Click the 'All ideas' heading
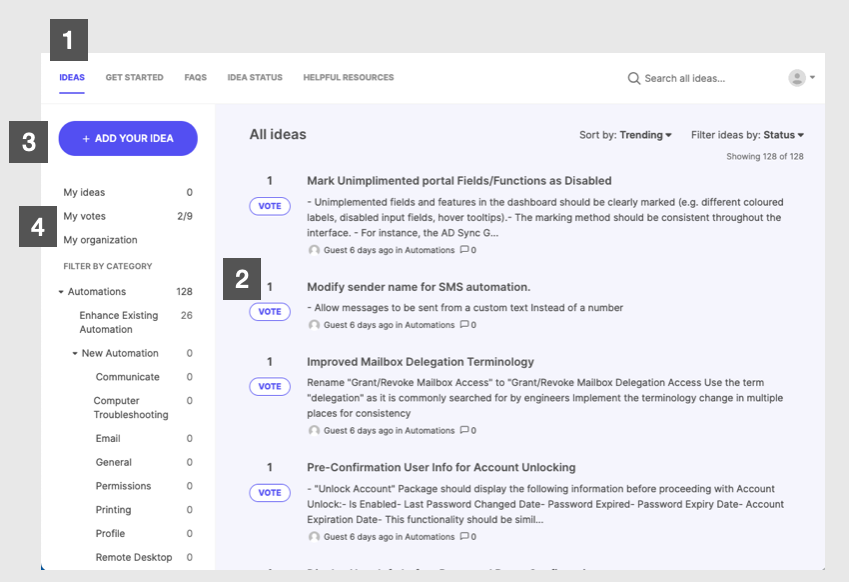The height and width of the screenshot is (582, 849). [278, 135]
